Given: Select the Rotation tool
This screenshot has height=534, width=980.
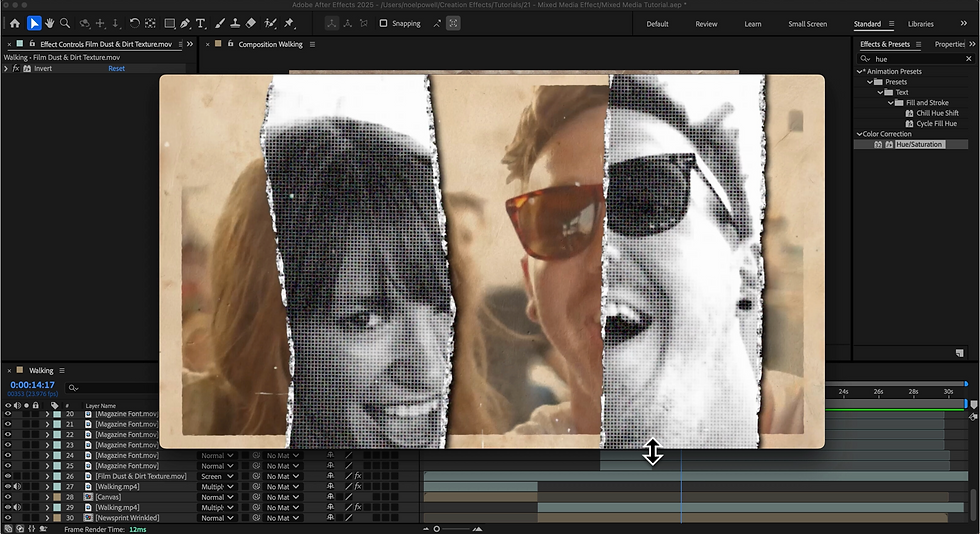Looking at the screenshot, I should point(134,24).
